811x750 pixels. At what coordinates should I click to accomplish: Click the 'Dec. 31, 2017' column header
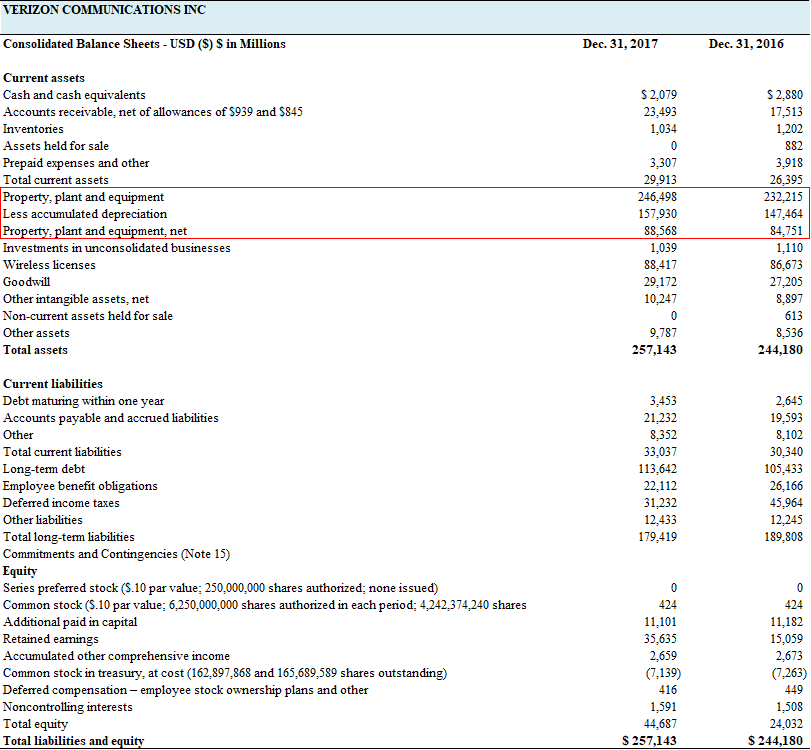pyautogui.click(x=620, y=44)
